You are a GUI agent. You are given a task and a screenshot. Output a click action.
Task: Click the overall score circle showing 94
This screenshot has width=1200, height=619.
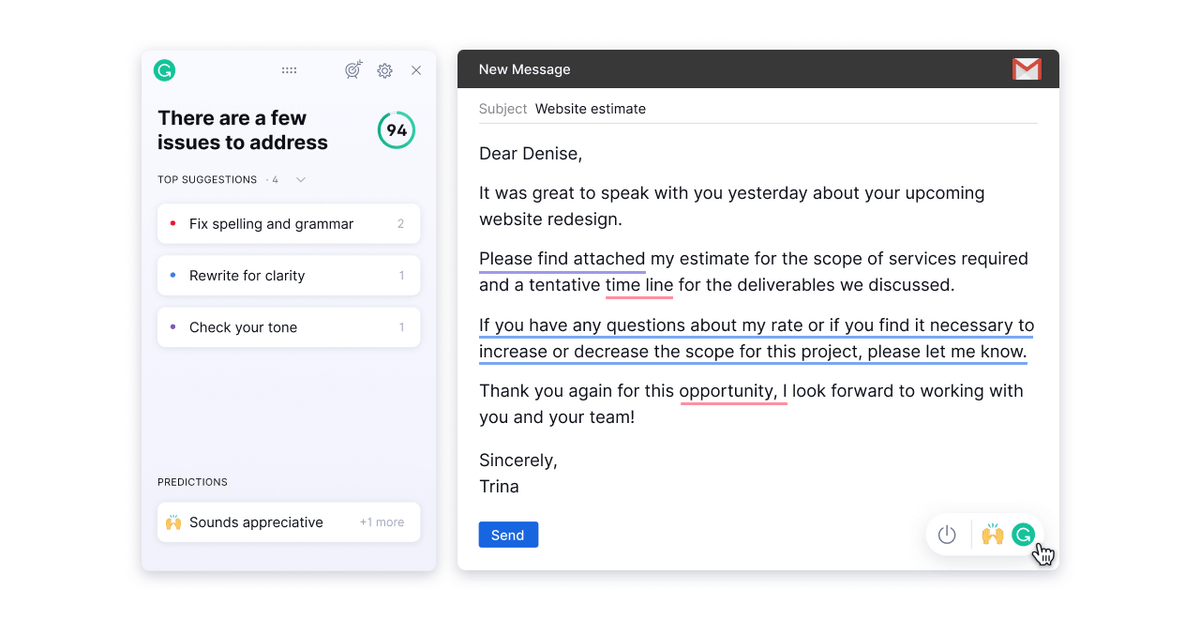tap(396, 130)
